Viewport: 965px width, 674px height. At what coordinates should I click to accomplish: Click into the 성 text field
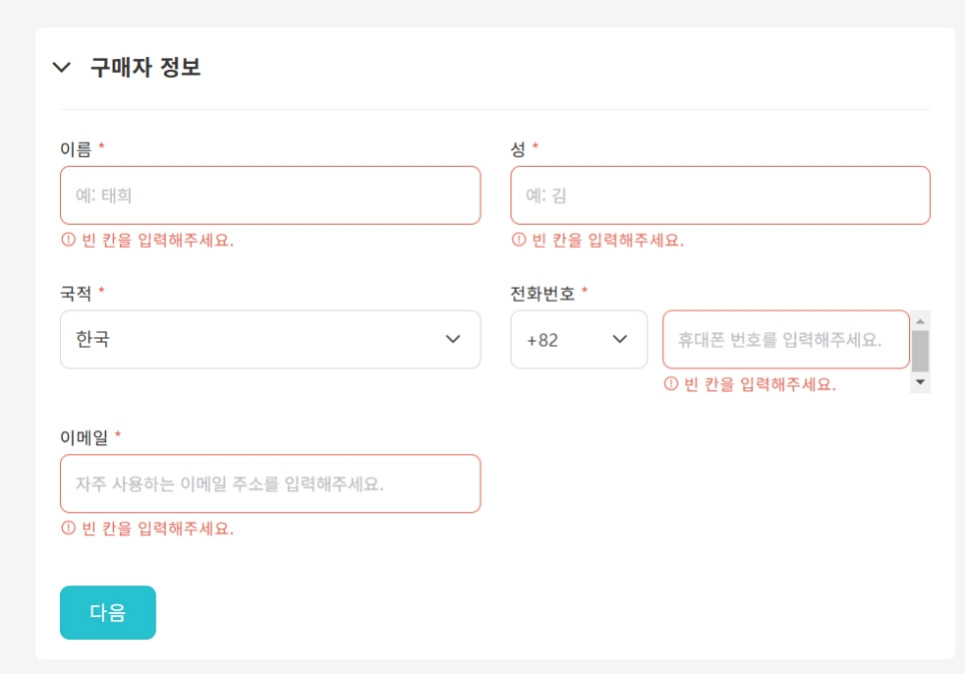(x=720, y=195)
